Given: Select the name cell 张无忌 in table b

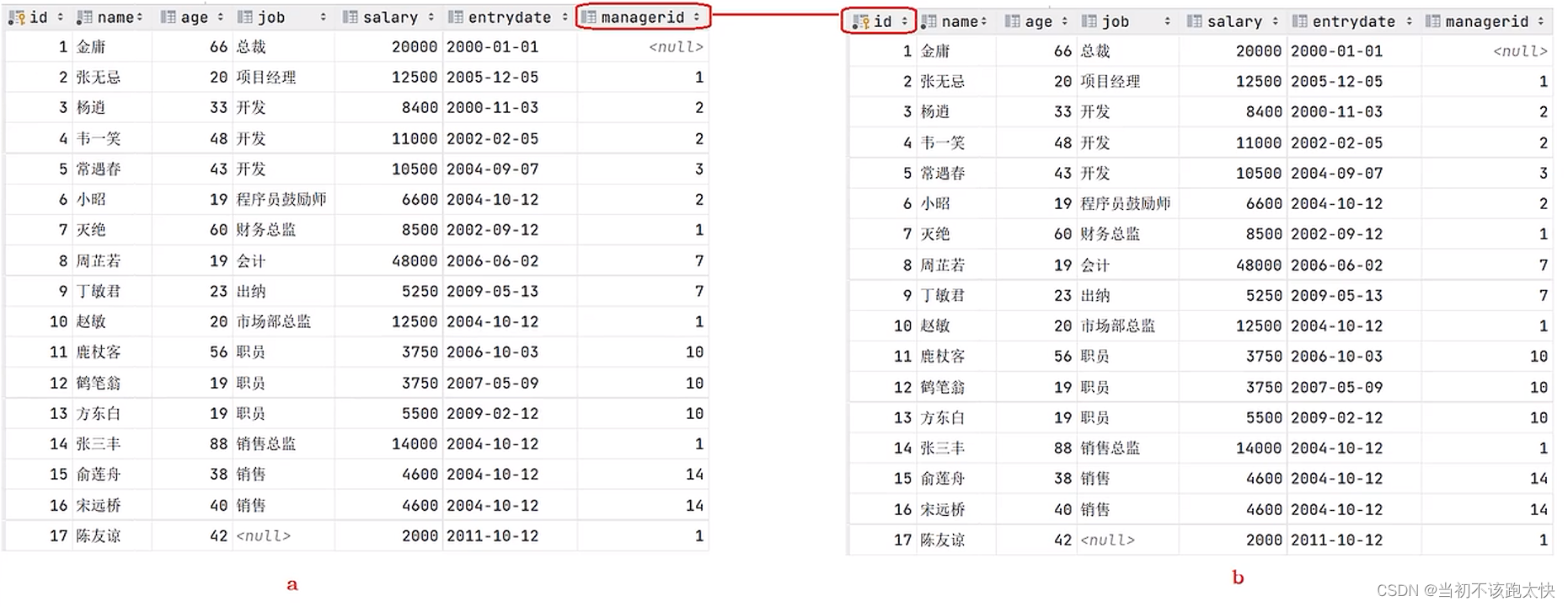Looking at the screenshot, I should click(942, 82).
